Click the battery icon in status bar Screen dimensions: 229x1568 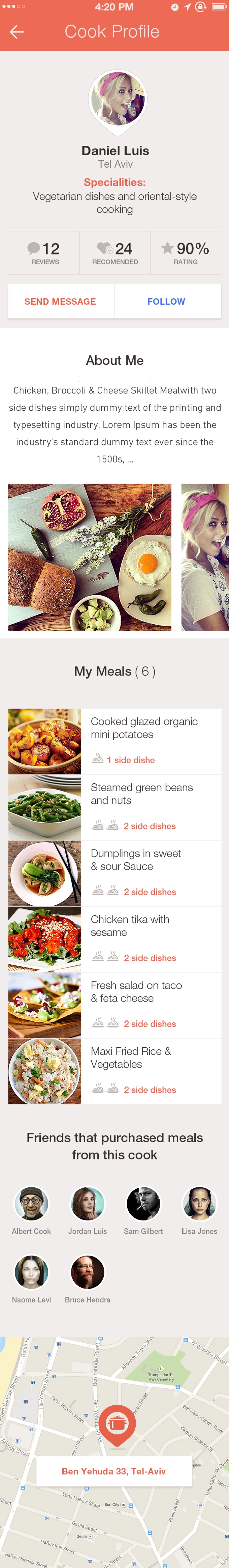pyautogui.click(x=219, y=7)
